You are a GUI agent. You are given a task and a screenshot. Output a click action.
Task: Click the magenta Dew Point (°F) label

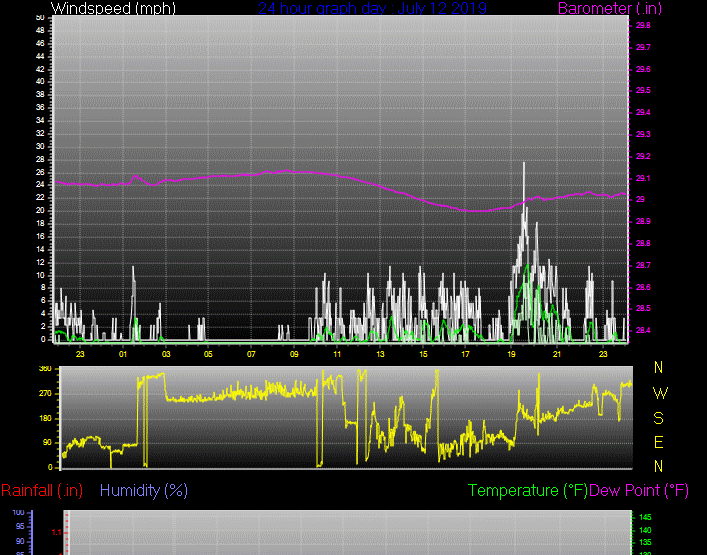[640, 490]
